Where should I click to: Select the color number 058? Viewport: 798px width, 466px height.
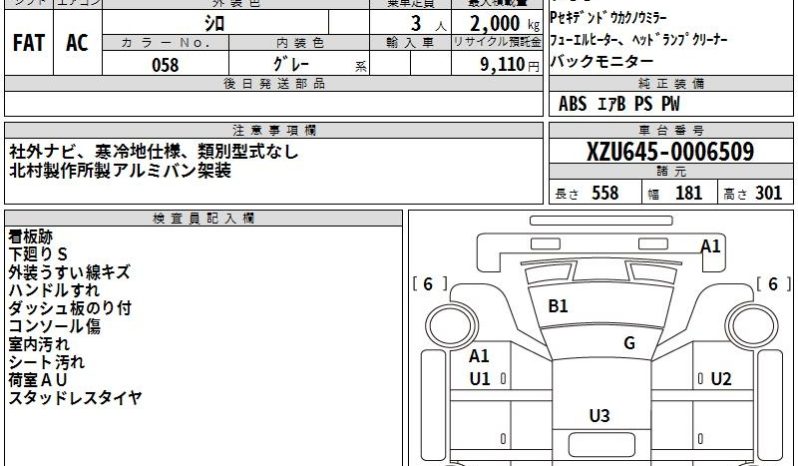click(x=164, y=64)
